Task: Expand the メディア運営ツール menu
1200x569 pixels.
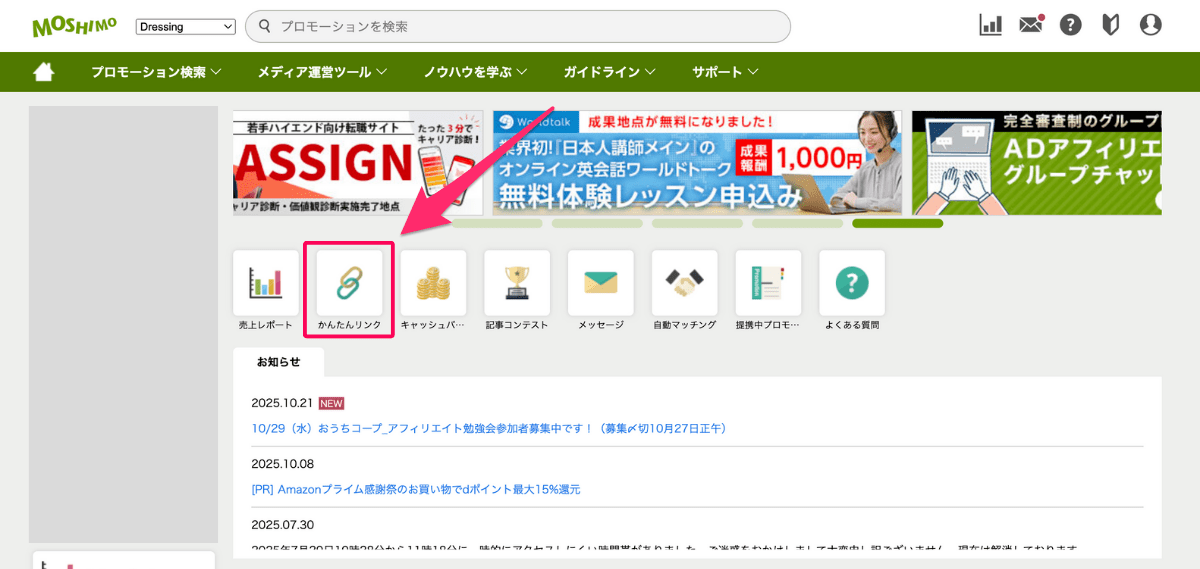Action: tap(322, 72)
